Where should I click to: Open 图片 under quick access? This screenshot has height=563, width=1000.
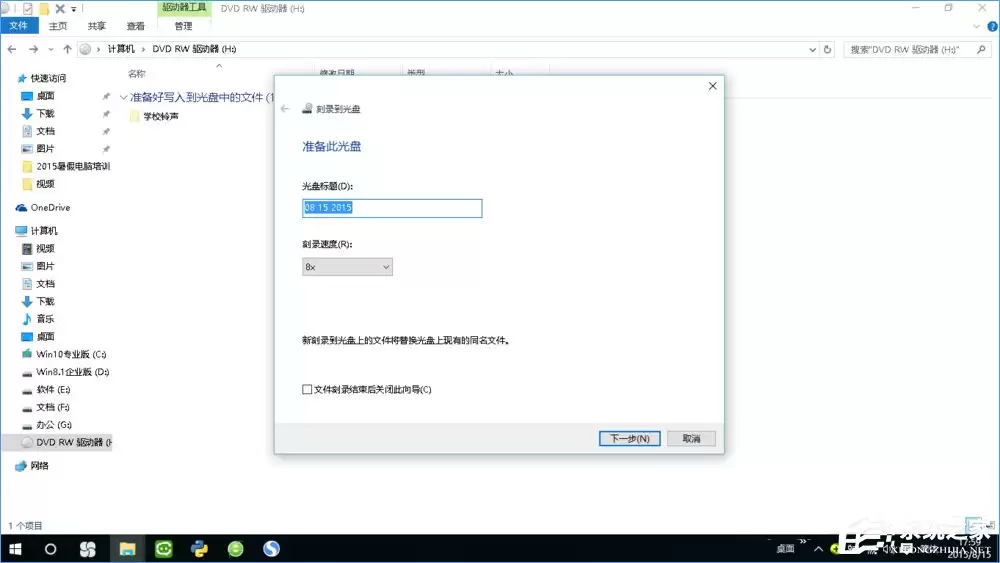(45, 149)
